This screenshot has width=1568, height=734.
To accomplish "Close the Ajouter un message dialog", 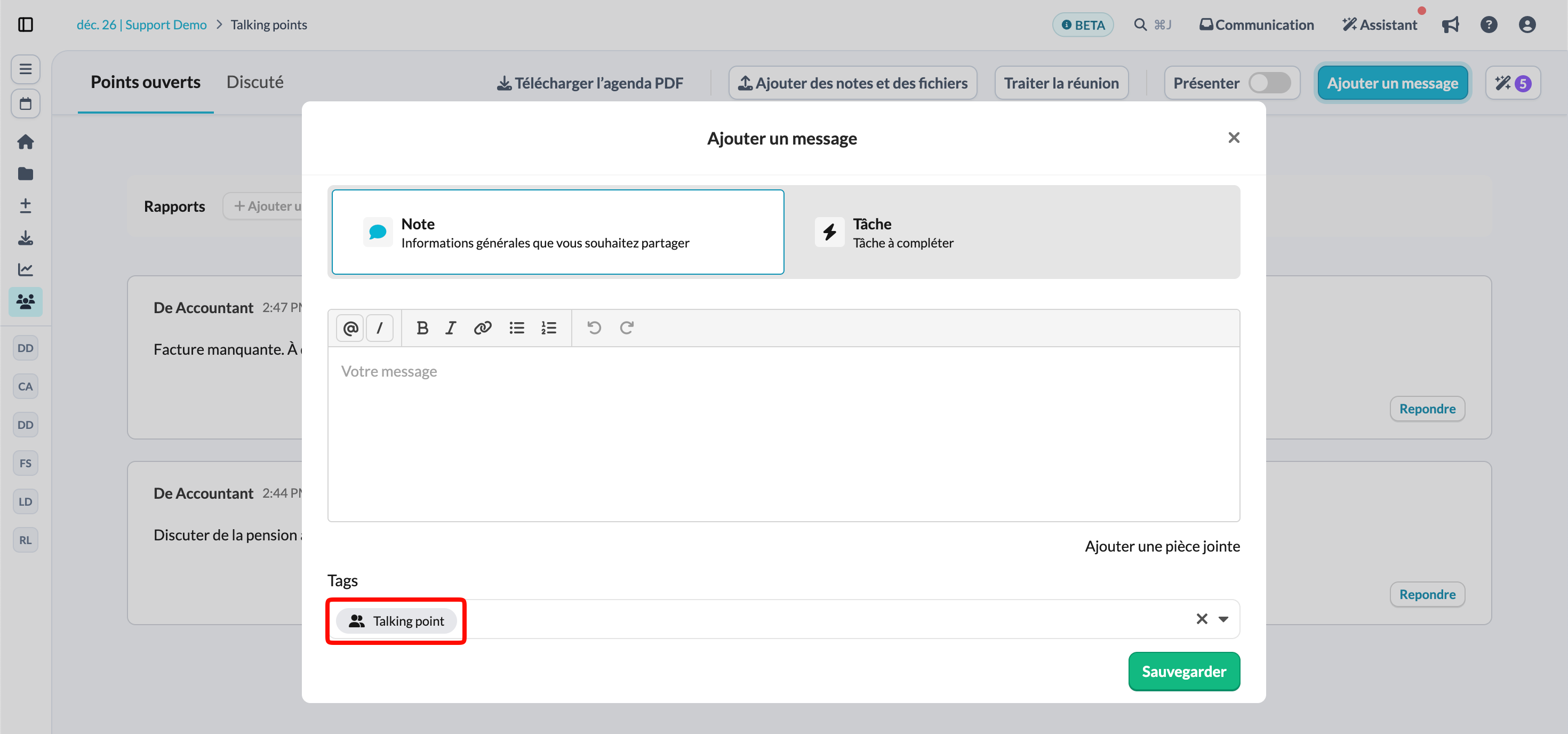I will coord(1234,138).
